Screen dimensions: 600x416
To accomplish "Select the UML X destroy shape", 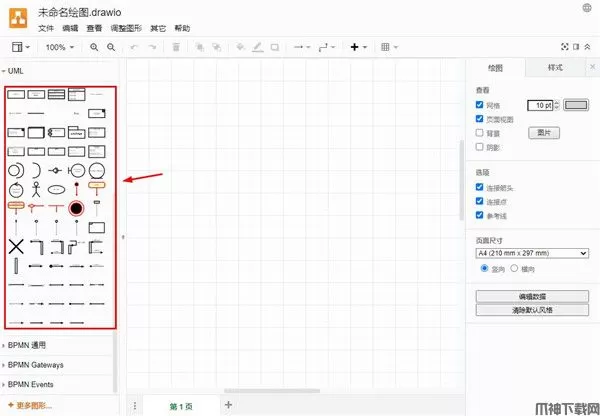I will click(16, 247).
